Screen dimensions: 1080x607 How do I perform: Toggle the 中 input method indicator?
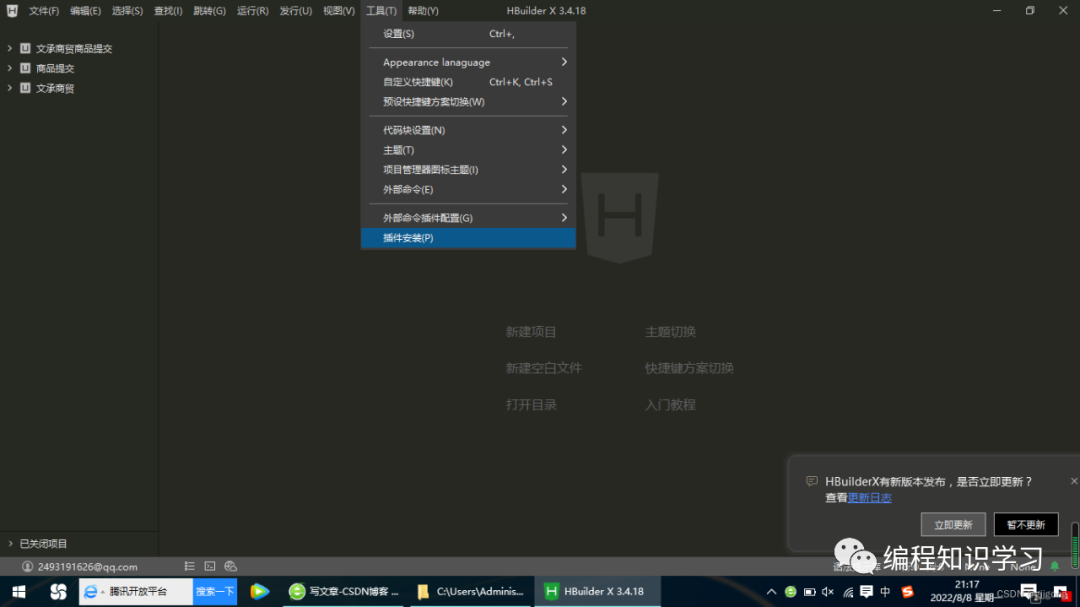884,591
